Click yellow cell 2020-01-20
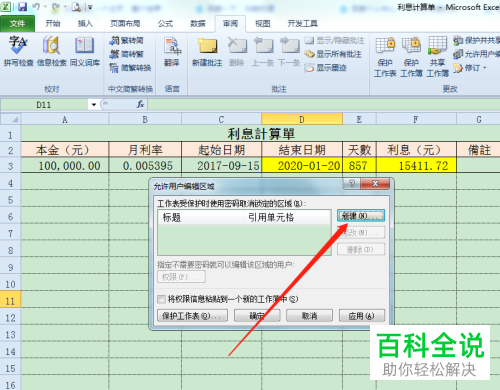This screenshot has width=500, height=390. (302, 166)
